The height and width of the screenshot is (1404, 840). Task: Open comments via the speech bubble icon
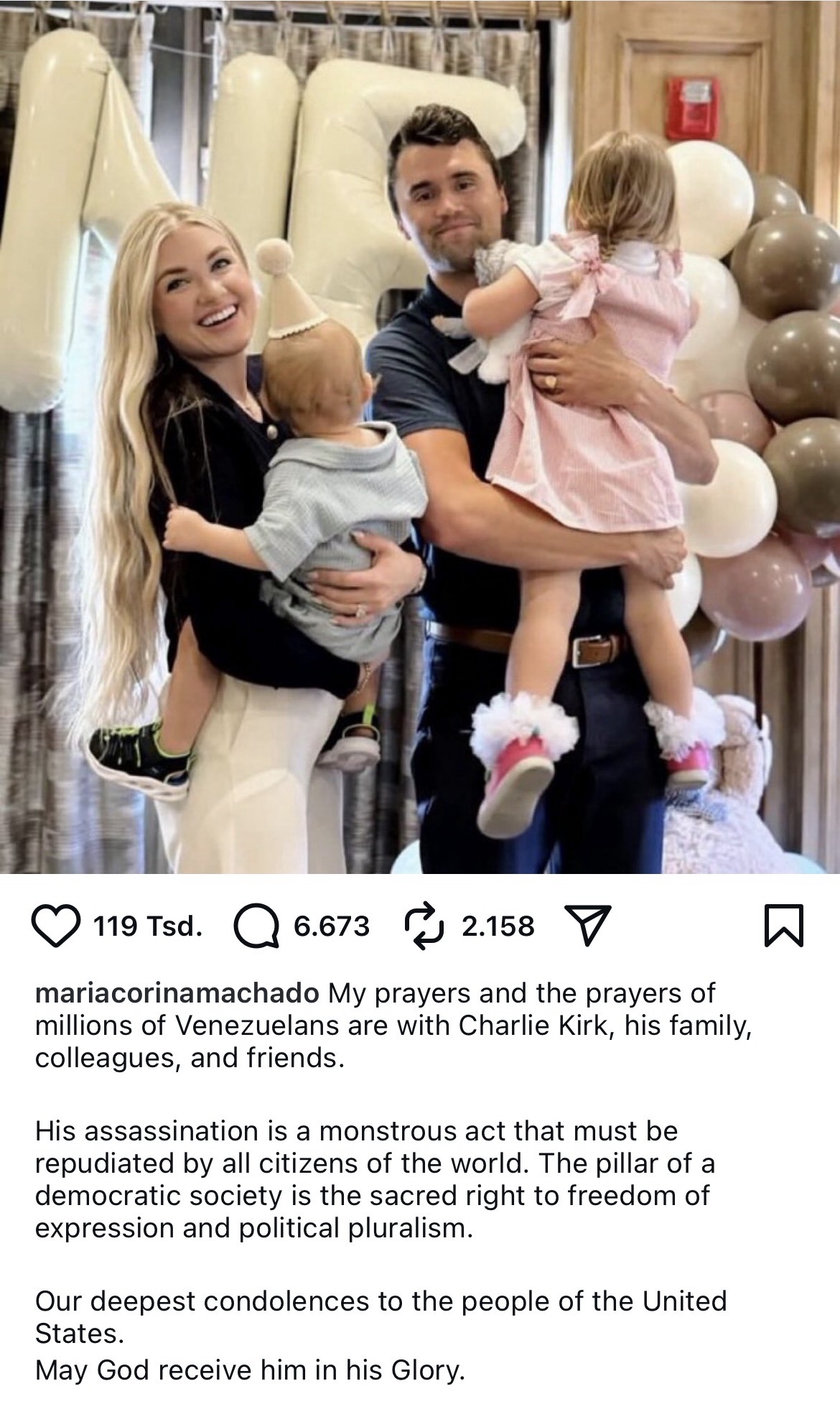click(x=256, y=926)
